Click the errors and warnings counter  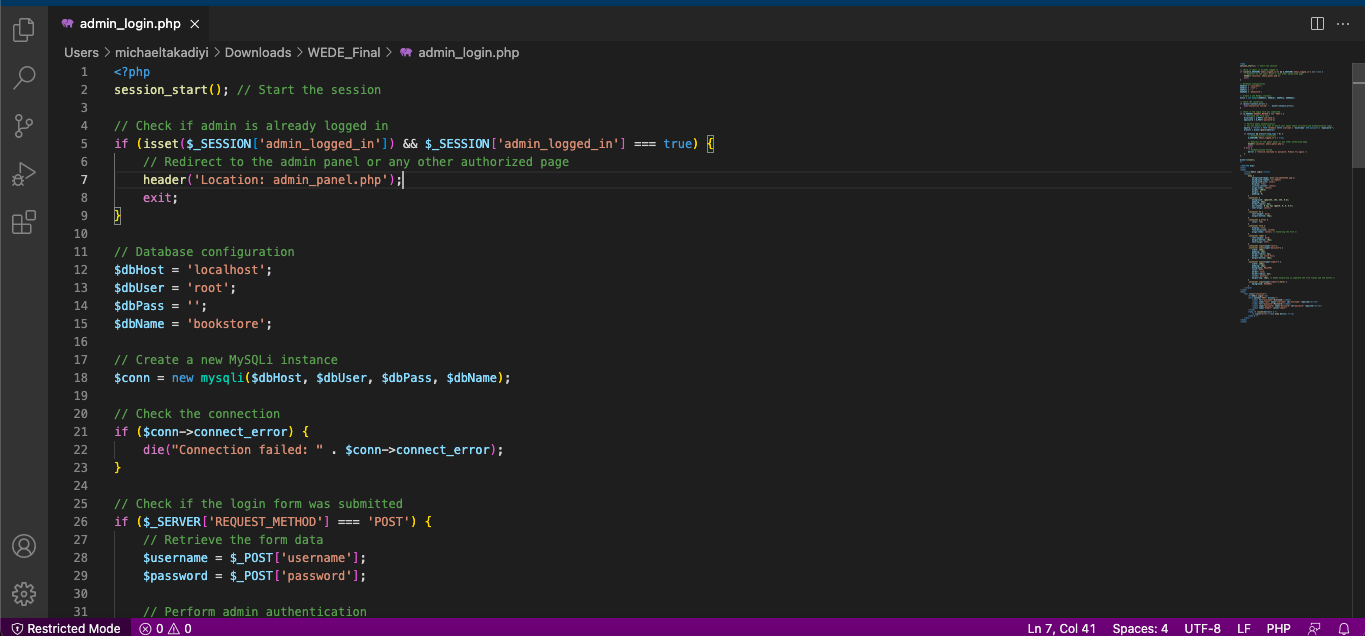(166, 628)
